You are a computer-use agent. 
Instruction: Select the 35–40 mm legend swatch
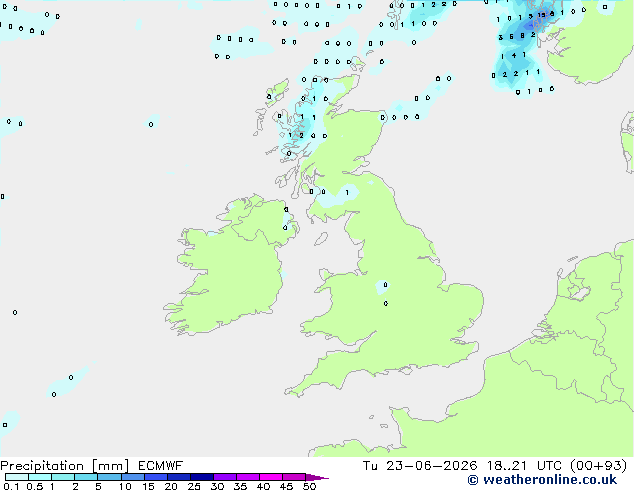247,477
